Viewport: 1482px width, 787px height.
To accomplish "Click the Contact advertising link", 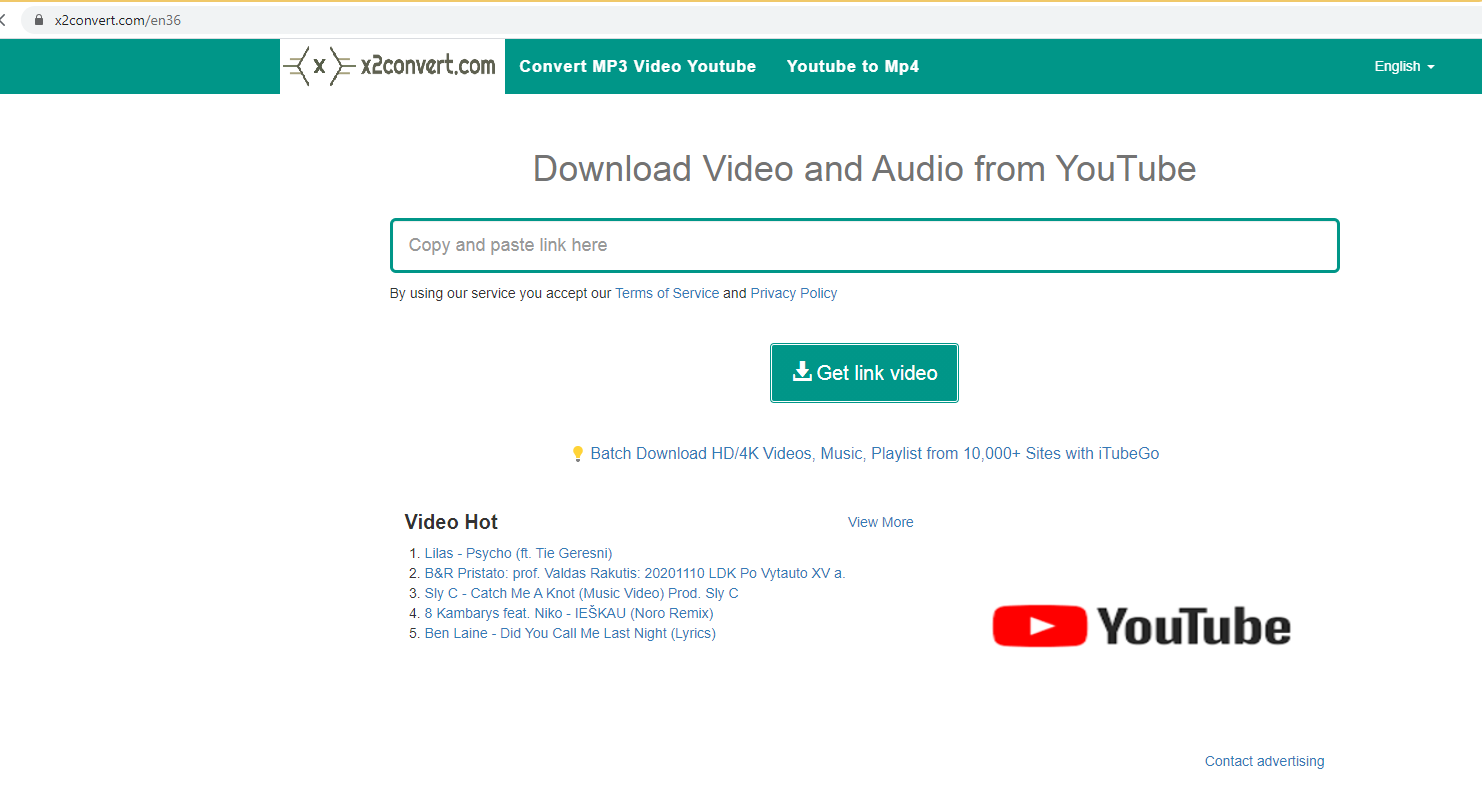I will pyautogui.click(x=1264, y=761).
